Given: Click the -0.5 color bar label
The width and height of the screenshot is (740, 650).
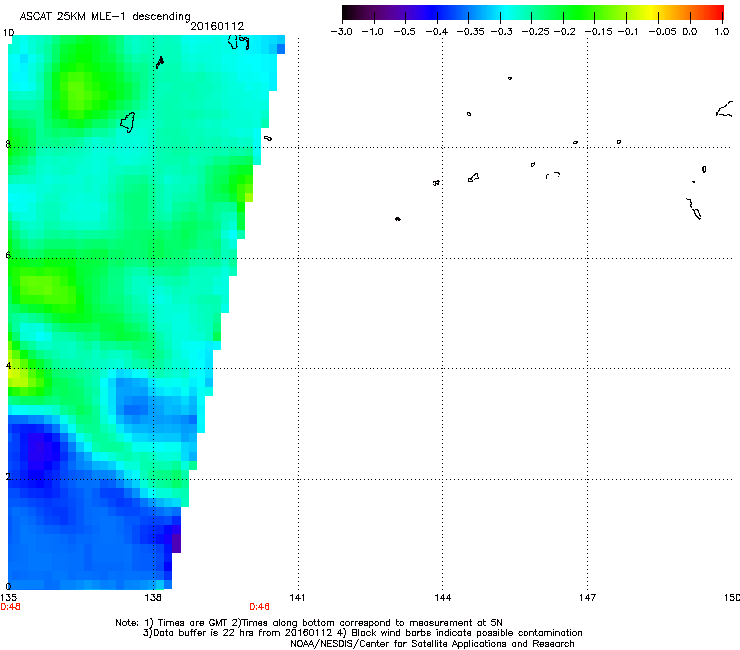Looking at the screenshot, I should click(404, 32).
